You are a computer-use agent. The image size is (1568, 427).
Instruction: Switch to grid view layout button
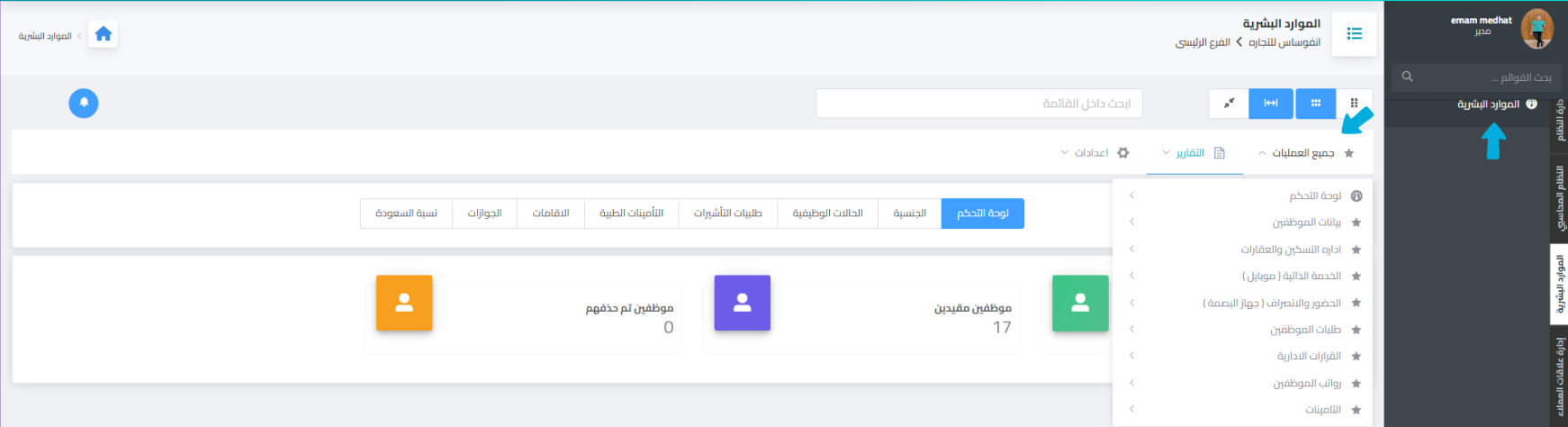click(x=1316, y=104)
